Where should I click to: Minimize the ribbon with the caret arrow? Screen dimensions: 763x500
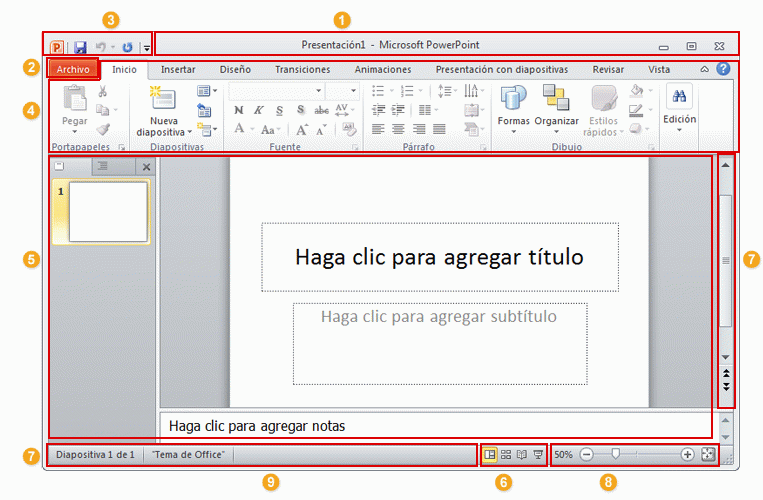(704, 69)
